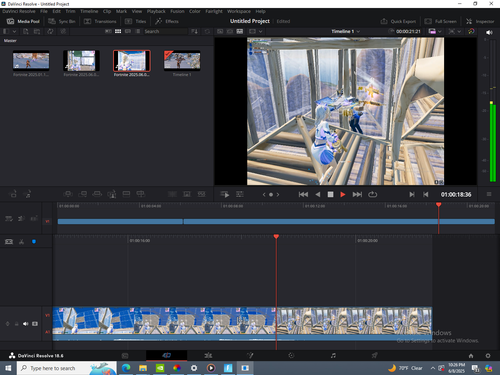Jump to the last frame
This screenshot has height=375, width=500.
[357, 194]
